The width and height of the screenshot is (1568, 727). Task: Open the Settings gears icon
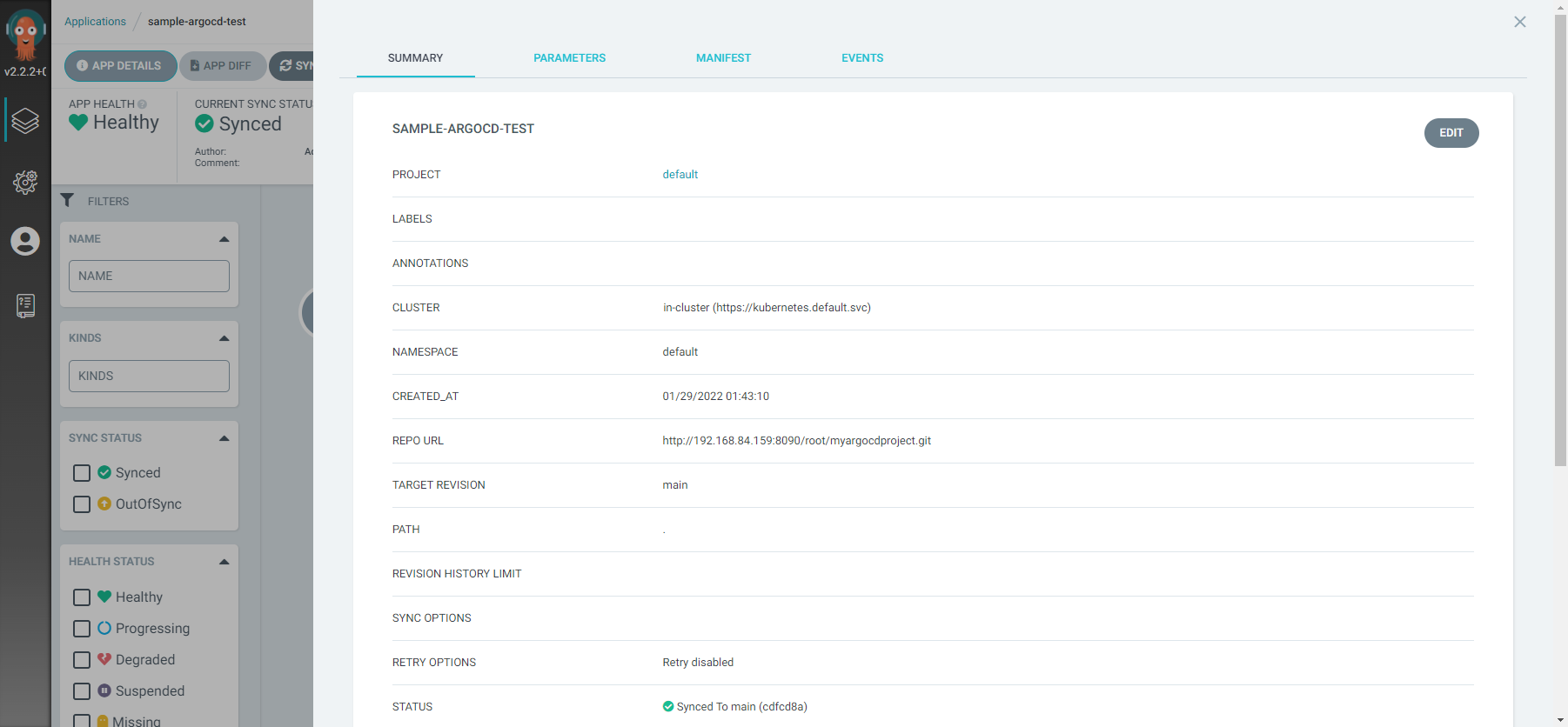click(x=25, y=182)
